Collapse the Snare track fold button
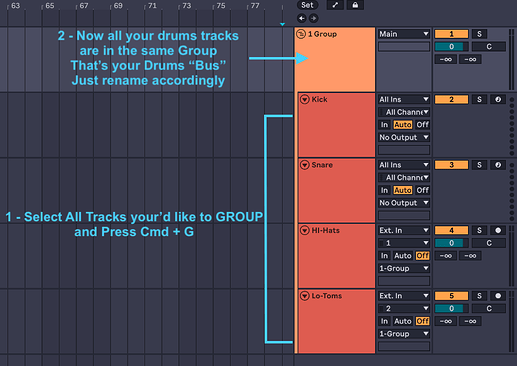Viewport: 517px width, 366px height. 305,165
